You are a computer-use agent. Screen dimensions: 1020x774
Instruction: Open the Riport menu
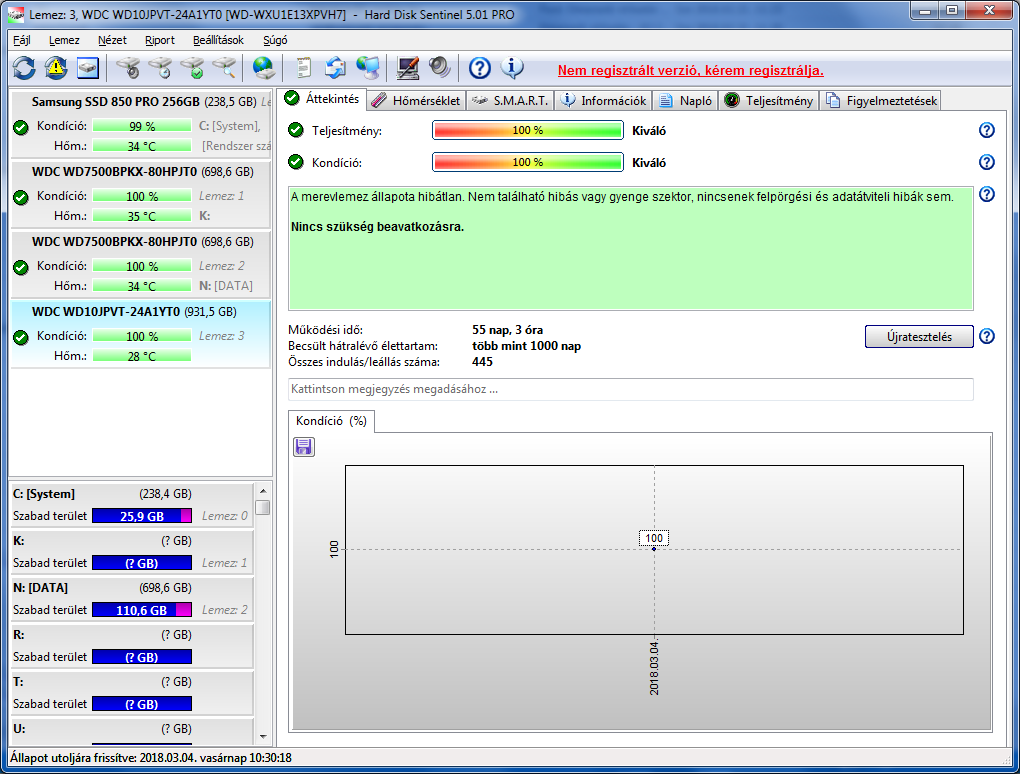pyautogui.click(x=160, y=40)
